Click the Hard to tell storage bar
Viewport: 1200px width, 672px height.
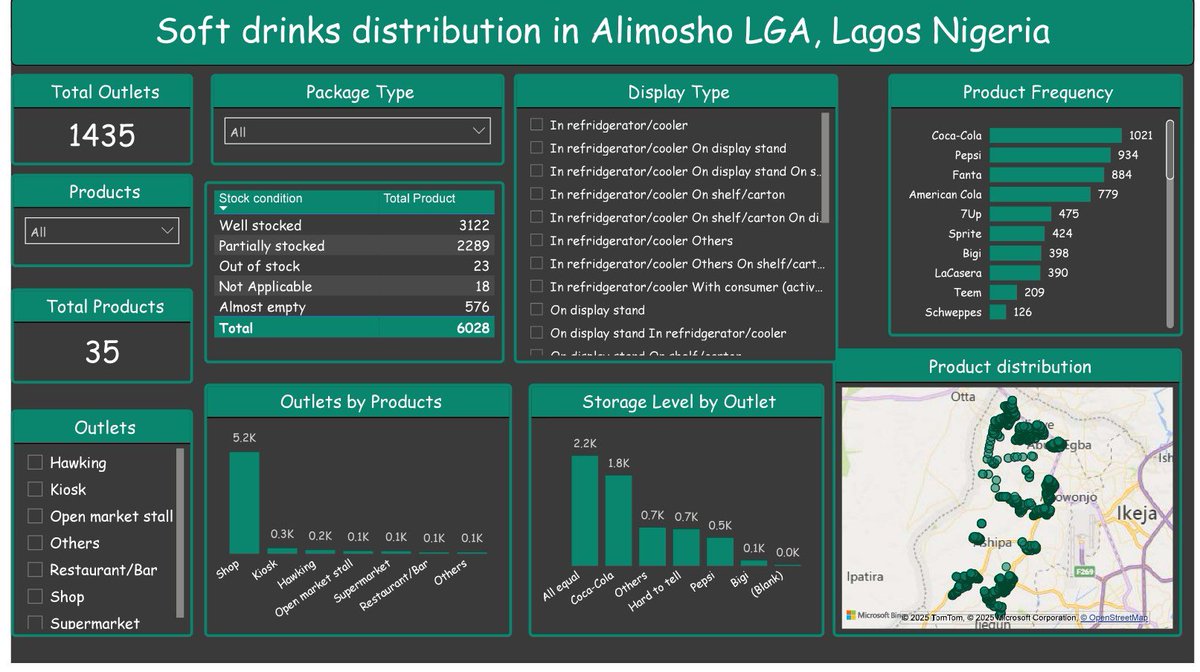pyautogui.click(x=686, y=548)
